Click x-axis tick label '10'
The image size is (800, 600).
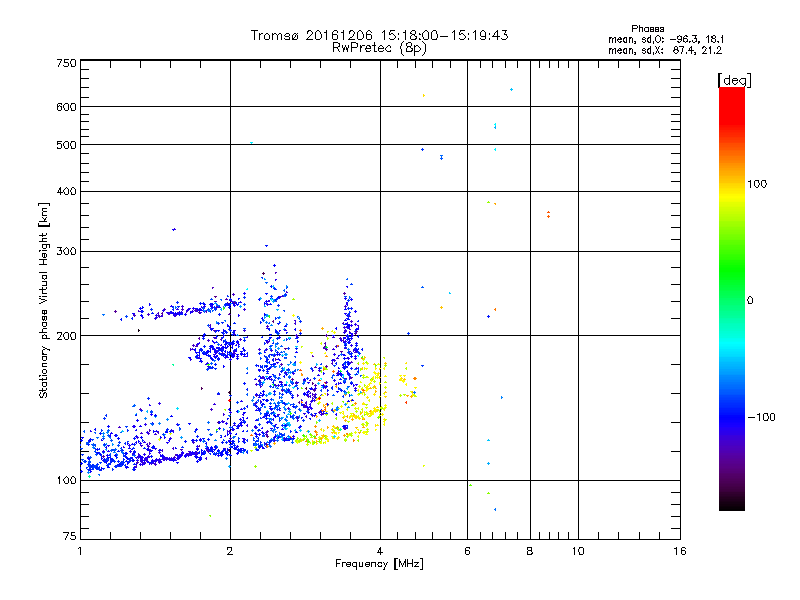pos(578,551)
